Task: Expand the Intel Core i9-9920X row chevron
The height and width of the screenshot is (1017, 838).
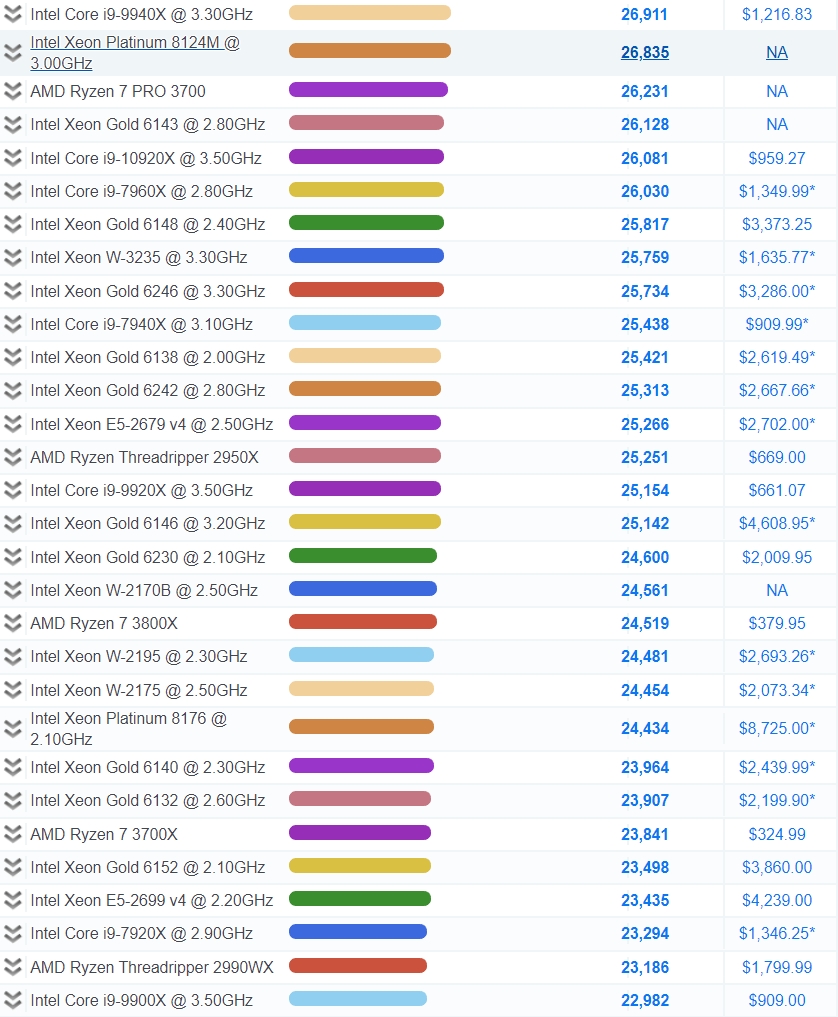Action: [x=13, y=490]
